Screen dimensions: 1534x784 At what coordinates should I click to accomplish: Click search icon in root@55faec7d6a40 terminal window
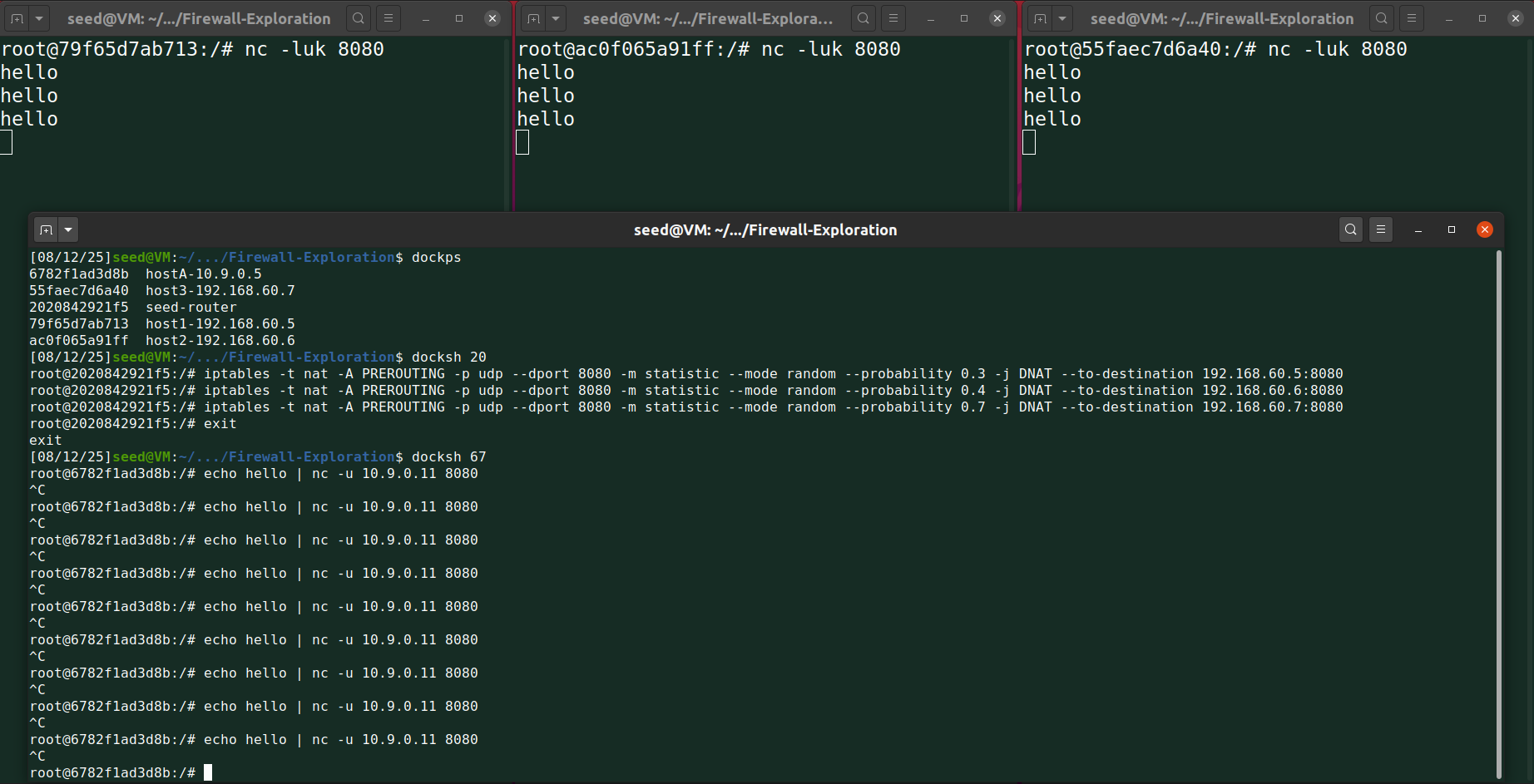(x=1382, y=18)
